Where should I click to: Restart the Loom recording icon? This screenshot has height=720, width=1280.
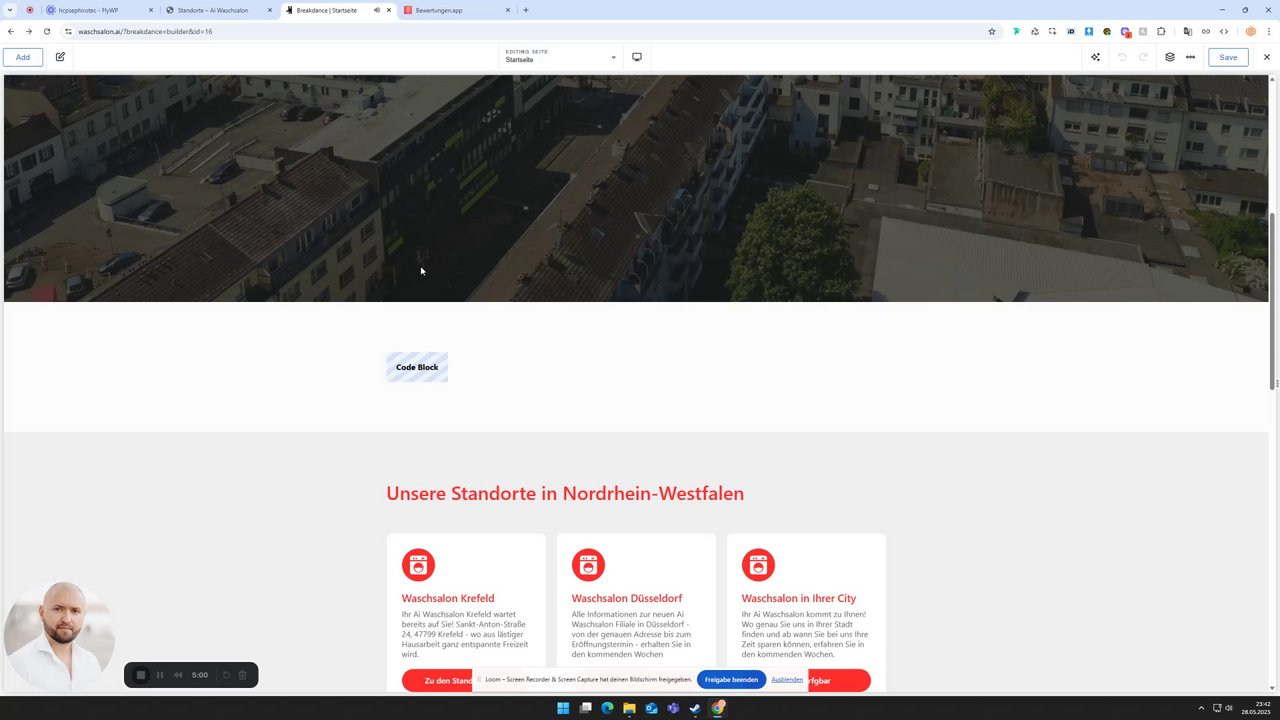226,675
